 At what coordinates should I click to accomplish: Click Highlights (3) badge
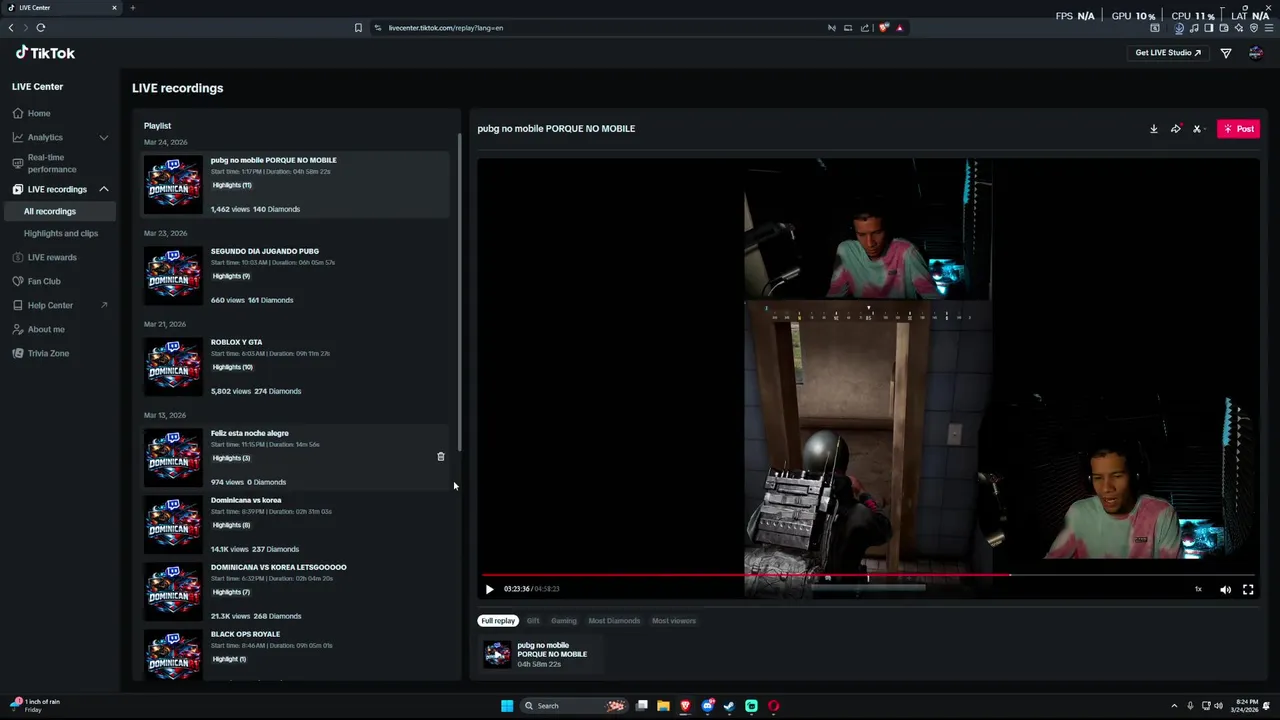(231, 458)
